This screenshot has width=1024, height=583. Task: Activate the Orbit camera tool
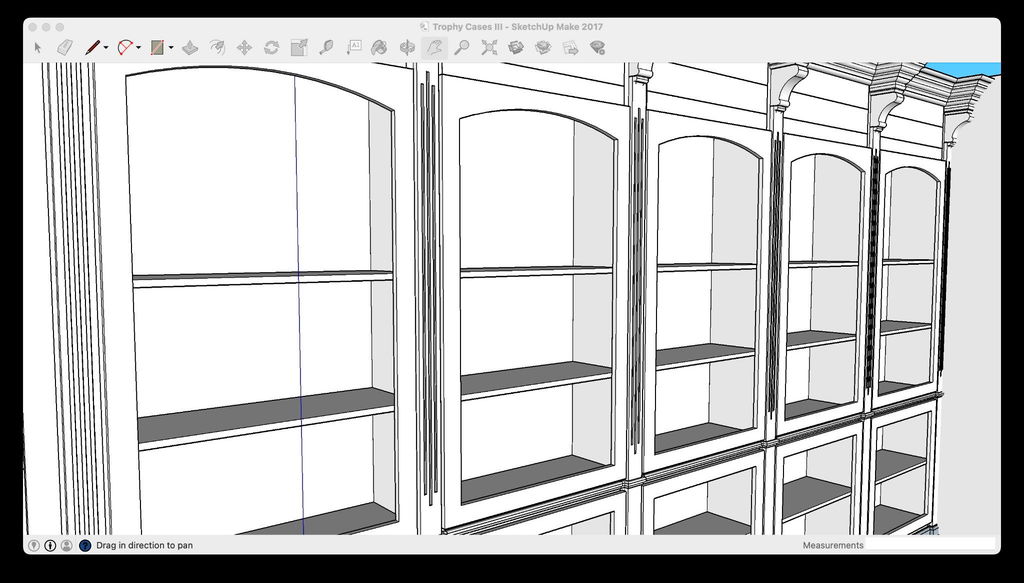click(x=407, y=47)
